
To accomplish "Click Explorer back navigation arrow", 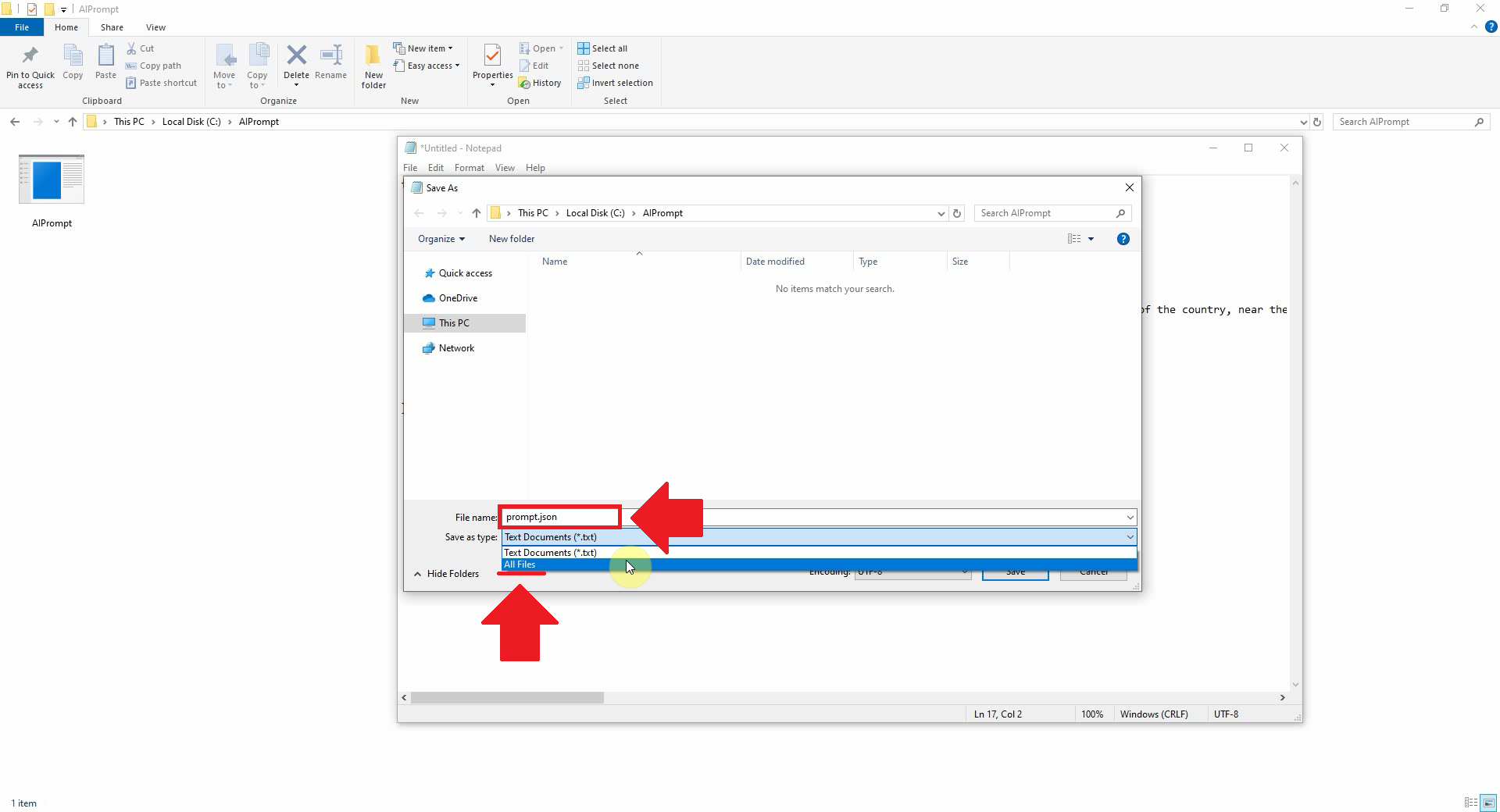I will (x=15, y=122).
